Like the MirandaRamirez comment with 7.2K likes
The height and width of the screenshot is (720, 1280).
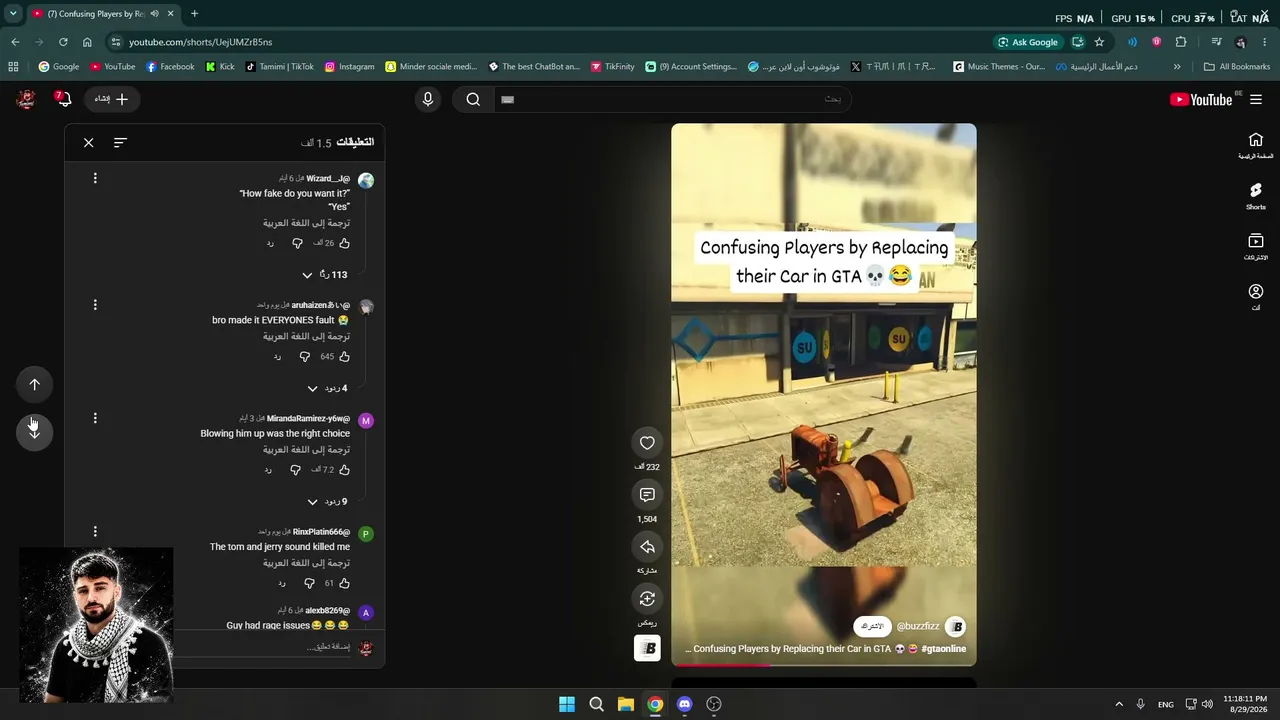(344, 470)
